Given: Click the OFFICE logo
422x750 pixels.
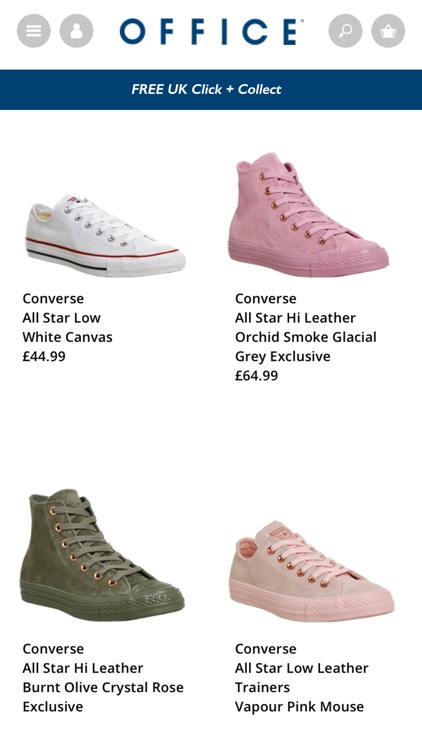Looking at the screenshot, I should pos(211,31).
